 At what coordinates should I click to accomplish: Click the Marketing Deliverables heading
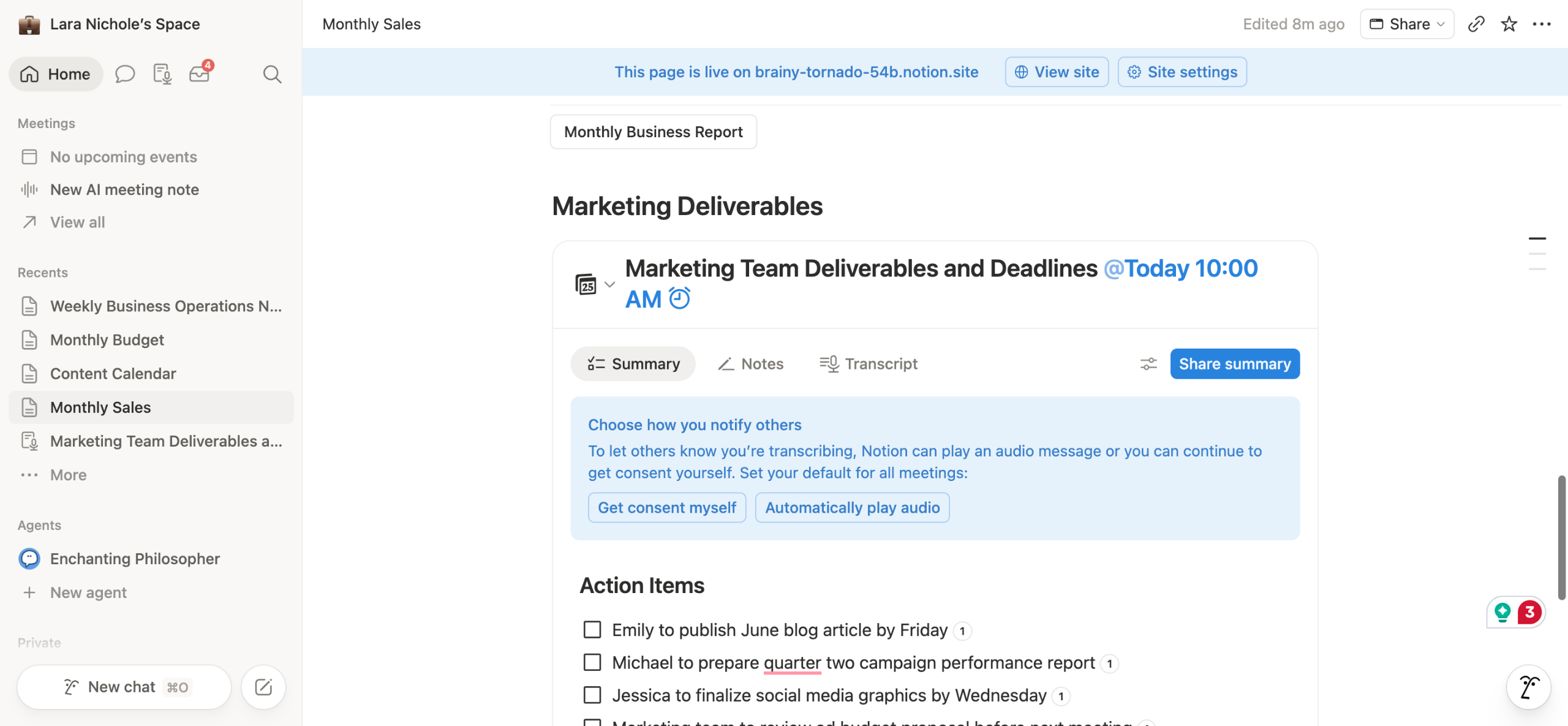pyautogui.click(x=687, y=206)
